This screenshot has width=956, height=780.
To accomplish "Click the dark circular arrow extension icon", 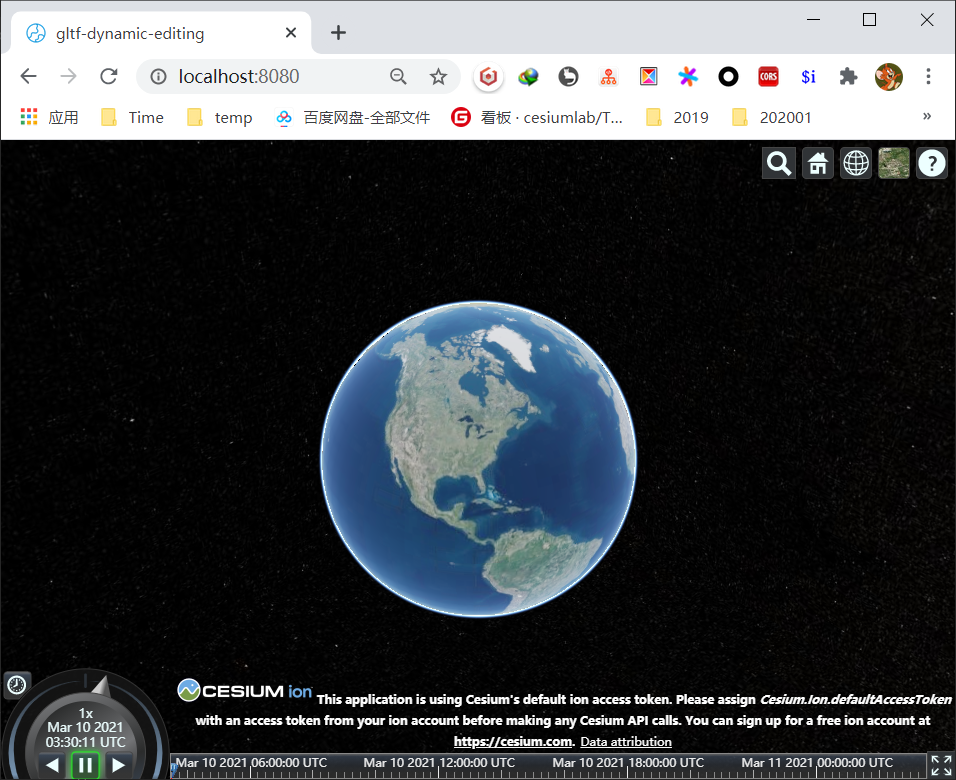I will click(x=568, y=76).
